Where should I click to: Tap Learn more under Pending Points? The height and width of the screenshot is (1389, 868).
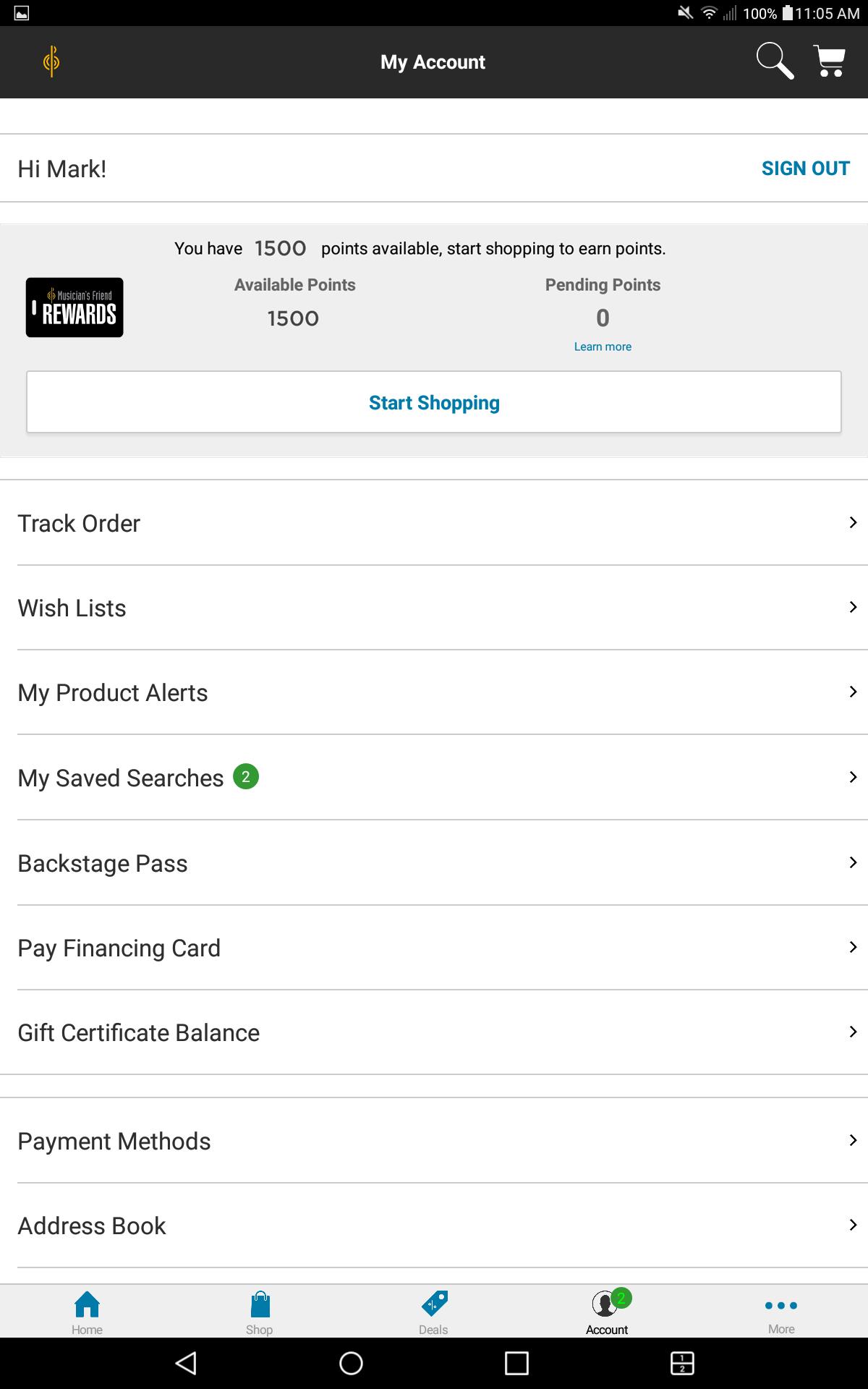coord(603,347)
